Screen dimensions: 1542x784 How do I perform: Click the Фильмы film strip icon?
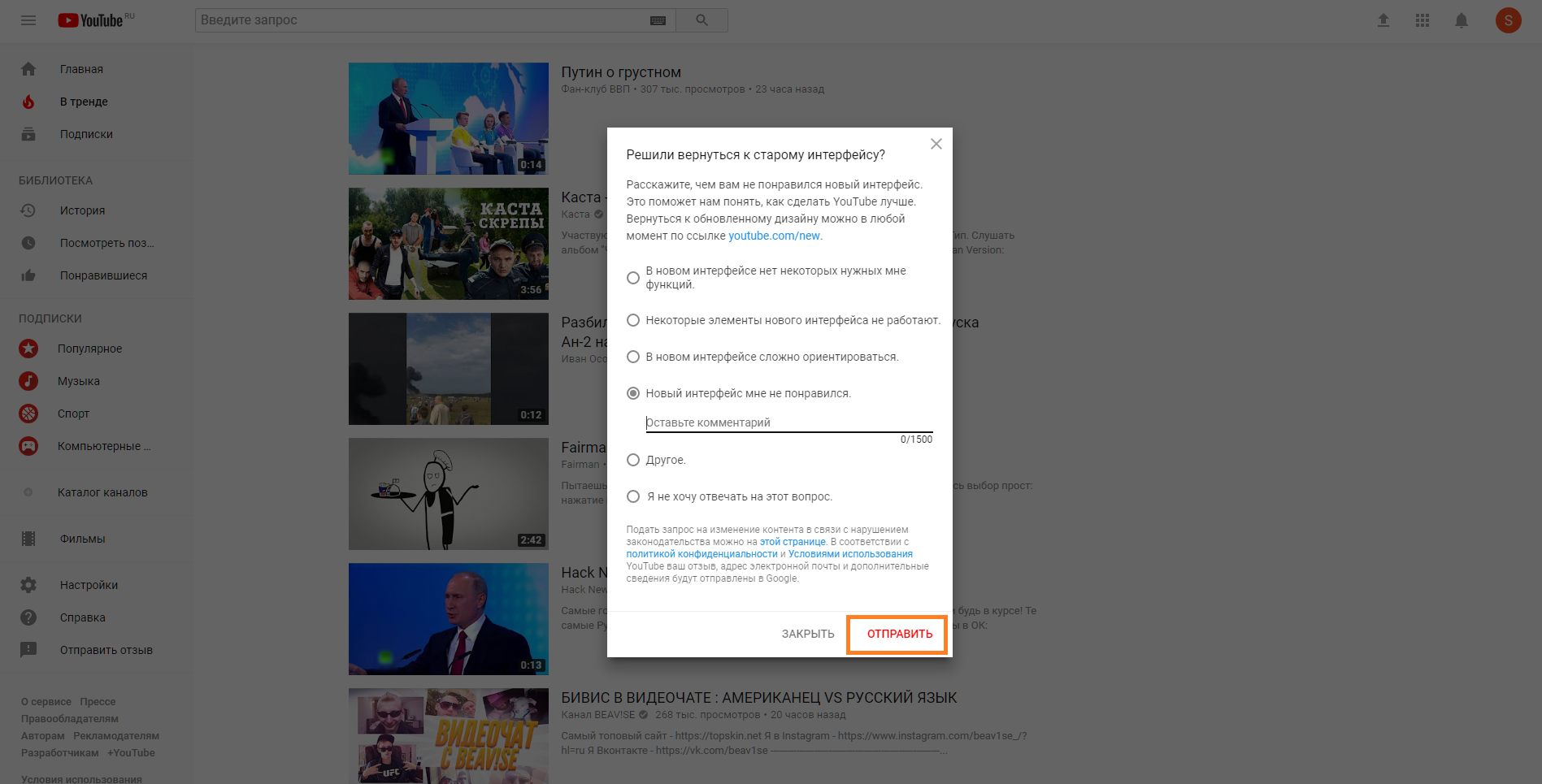28,539
